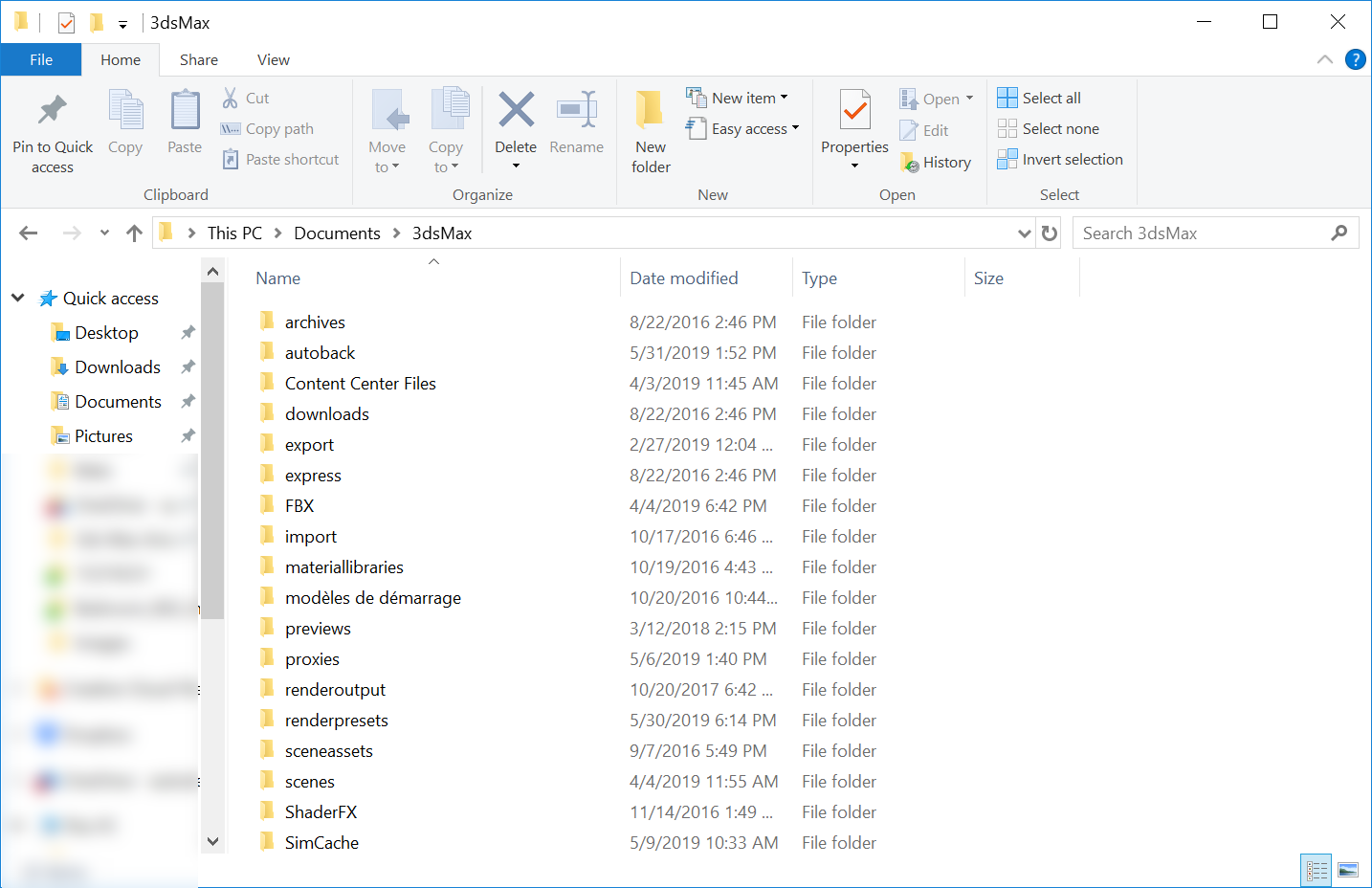Click the navigation pane scrollbar down arrow
Viewport: 1372px width, 888px height.
(x=212, y=841)
